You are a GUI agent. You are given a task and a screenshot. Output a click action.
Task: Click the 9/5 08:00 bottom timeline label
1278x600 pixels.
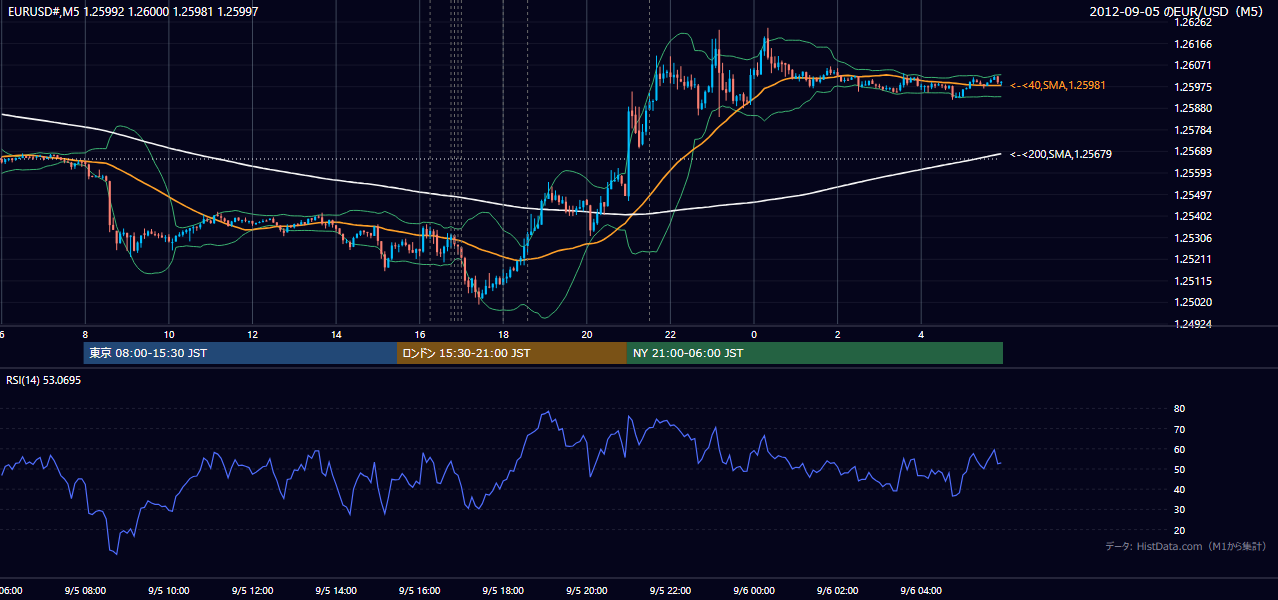pyautogui.click(x=85, y=591)
